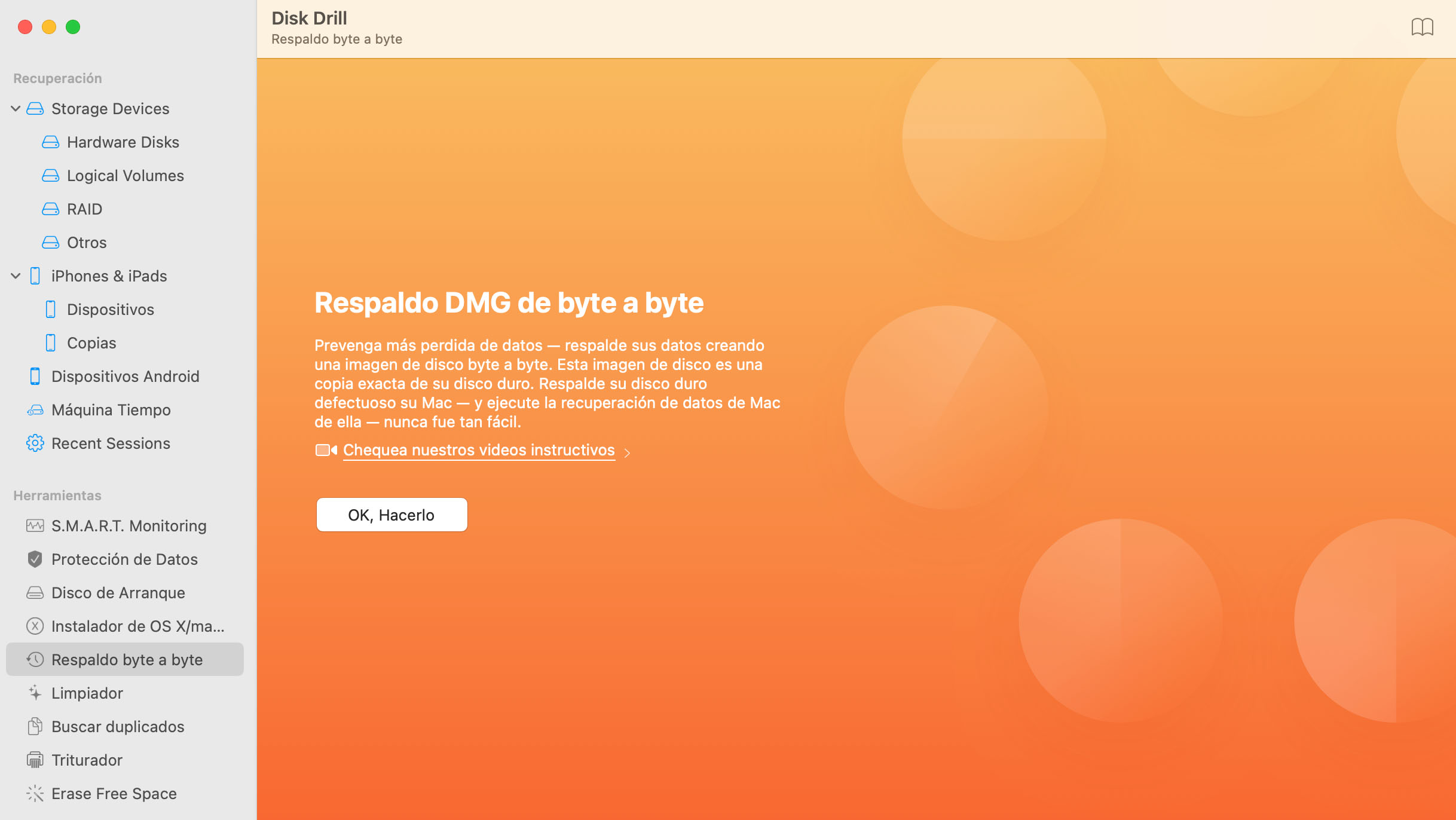Open Protección de Datos tool
Screen dimensions: 1456x820
123,559
